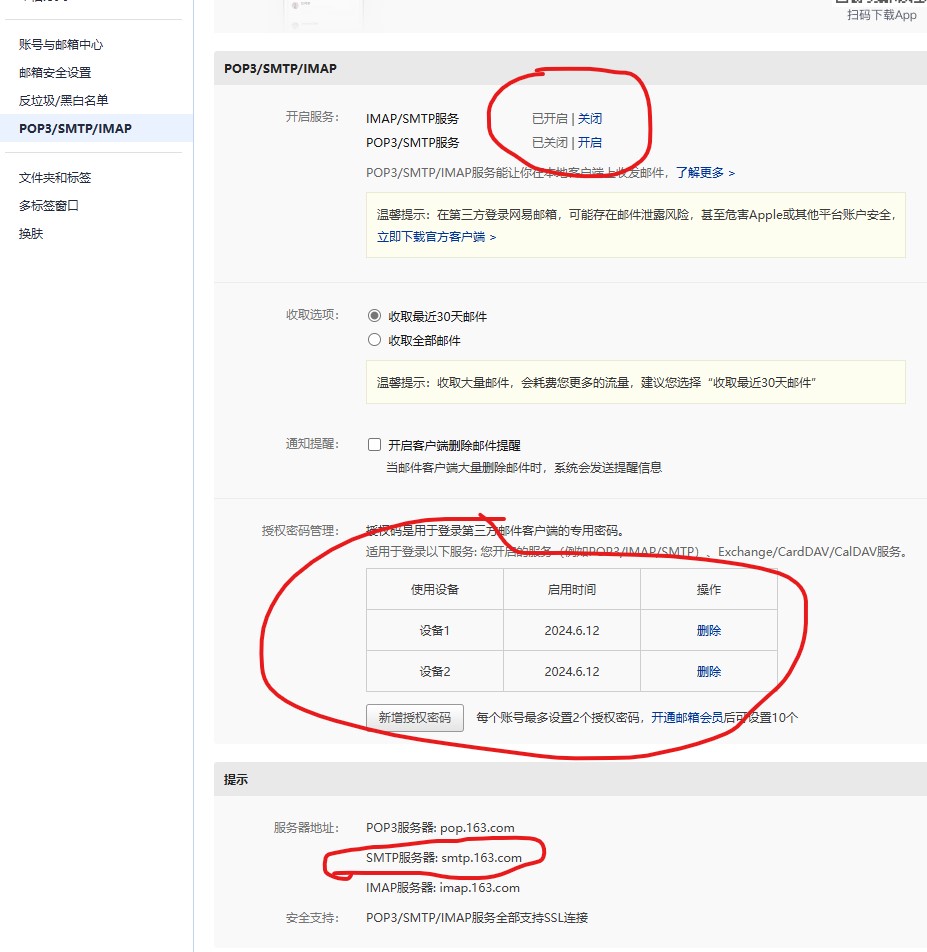Open 反垃圾/黑白名单 in the sidebar
Viewport: 927px width, 952px height.
click(x=63, y=101)
